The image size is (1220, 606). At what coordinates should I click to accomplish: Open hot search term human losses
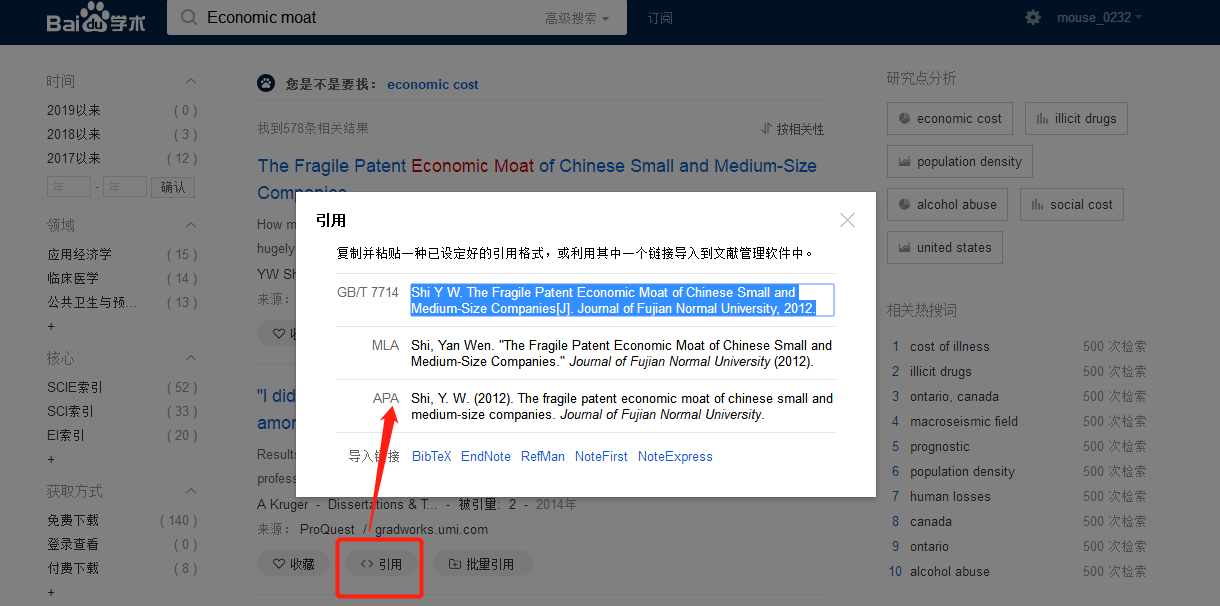pos(950,496)
